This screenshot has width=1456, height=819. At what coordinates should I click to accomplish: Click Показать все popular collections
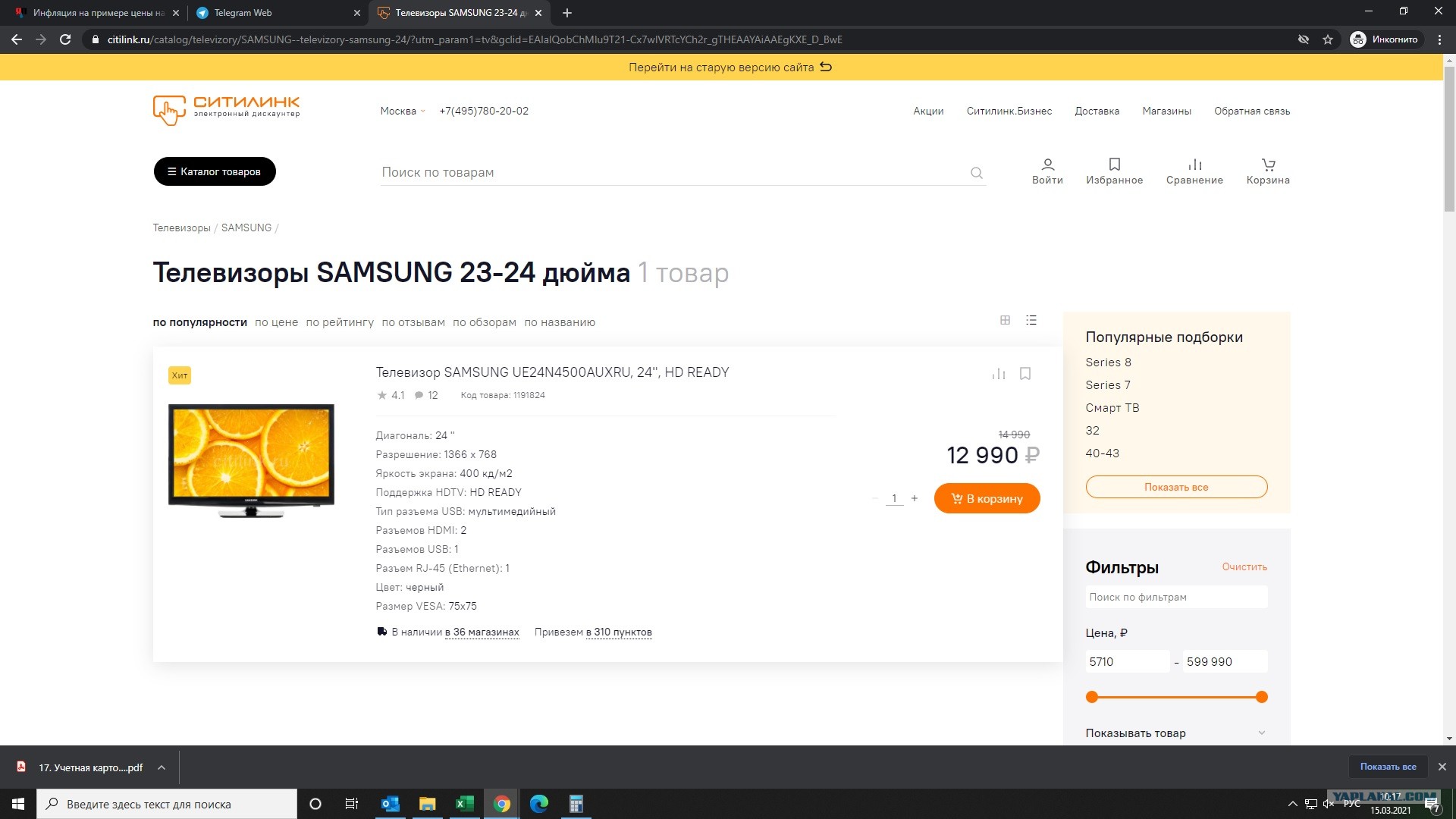[x=1176, y=487]
